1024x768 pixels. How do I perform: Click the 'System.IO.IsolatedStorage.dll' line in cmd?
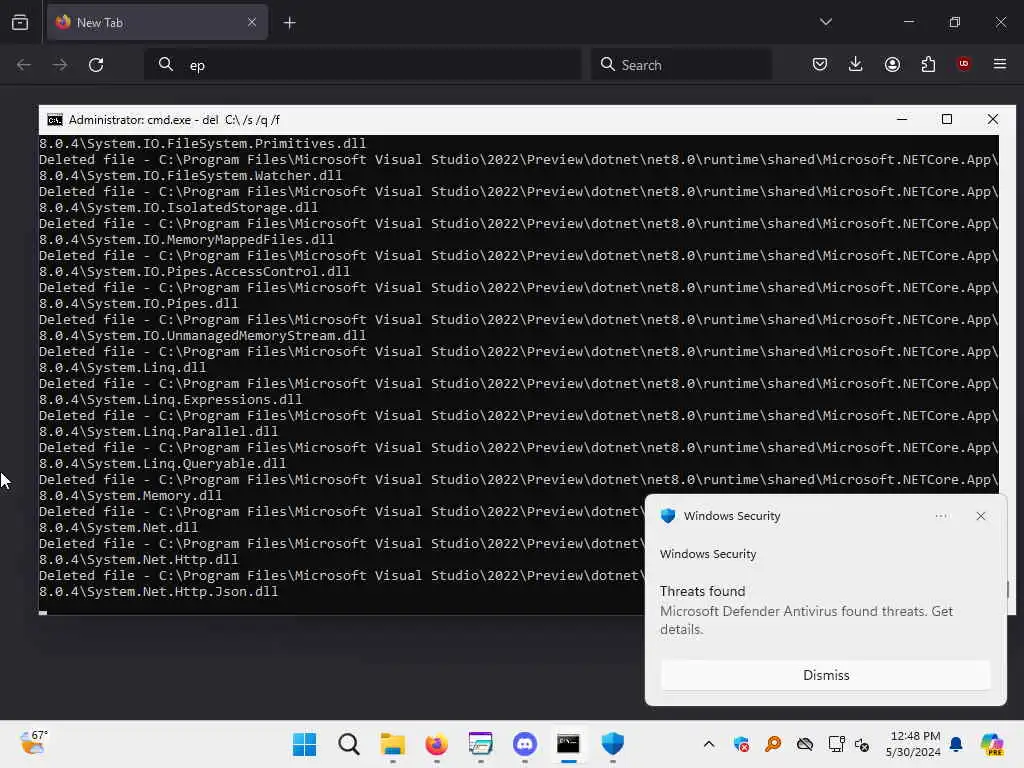(178, 208)
